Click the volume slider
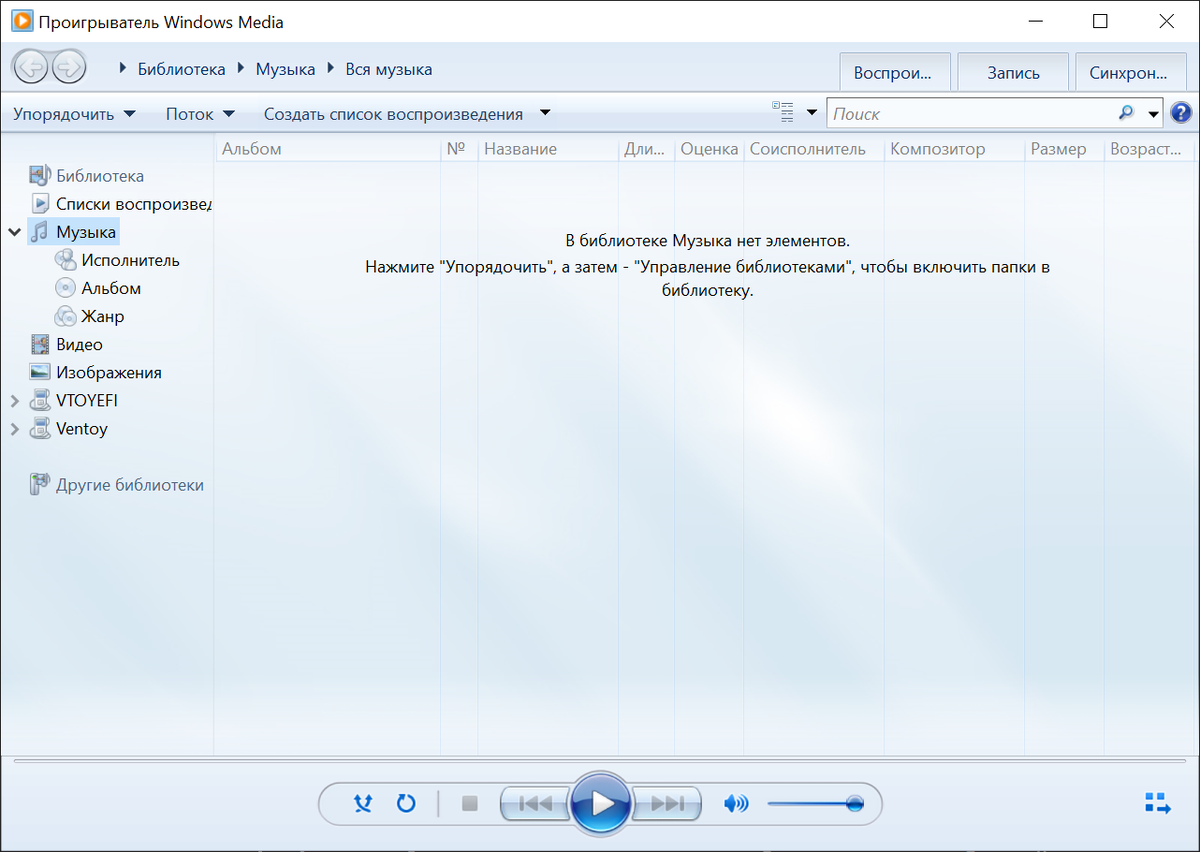This screenshot has width=1200, height=852. coord(815,803)
